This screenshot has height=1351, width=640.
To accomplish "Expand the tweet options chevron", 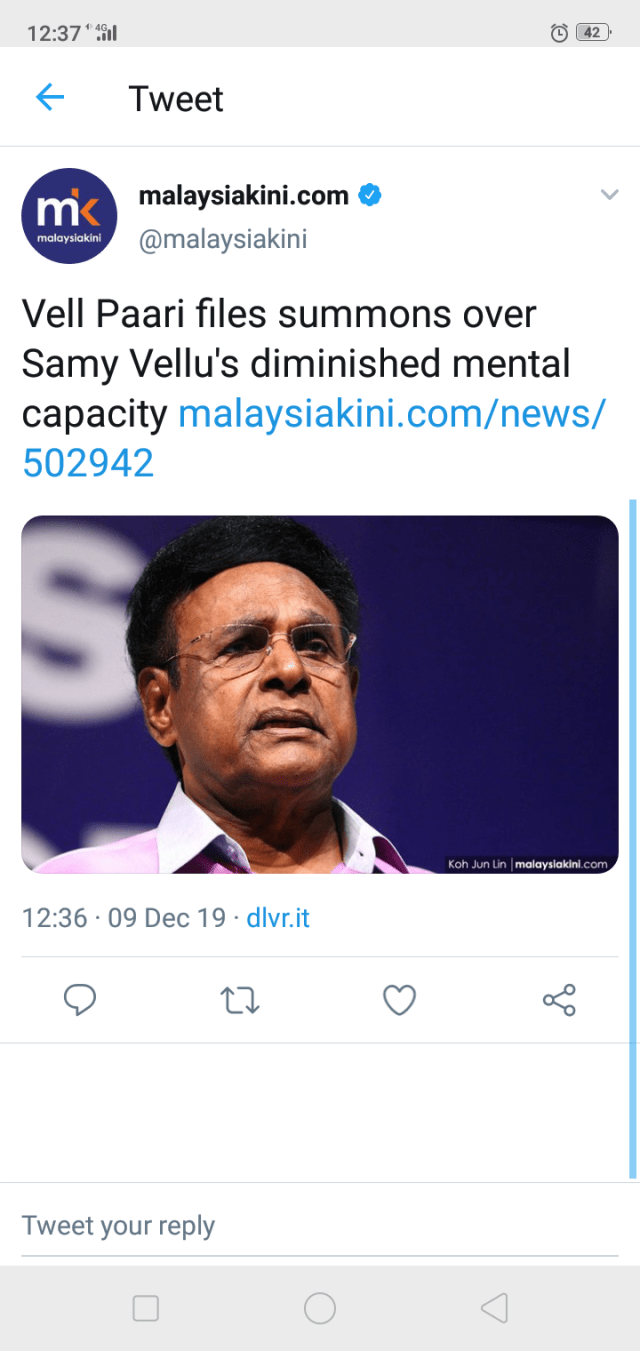I will click(x=609, y=195).
